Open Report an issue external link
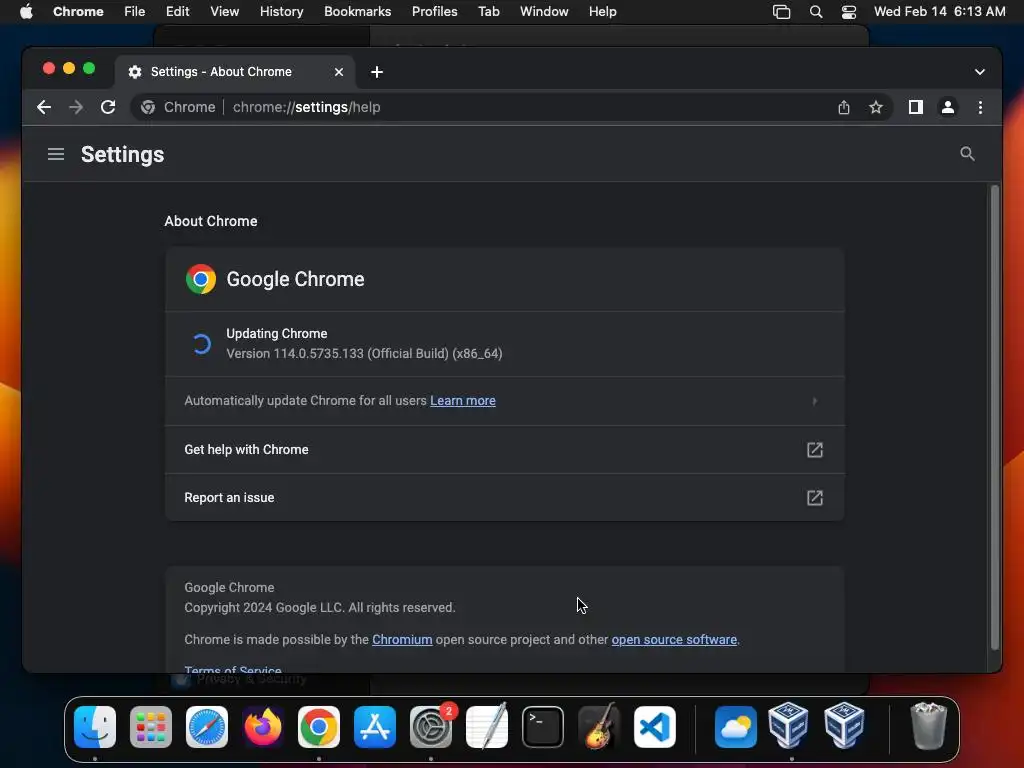This screenshot has height=768, width=1024. [814, 498]
